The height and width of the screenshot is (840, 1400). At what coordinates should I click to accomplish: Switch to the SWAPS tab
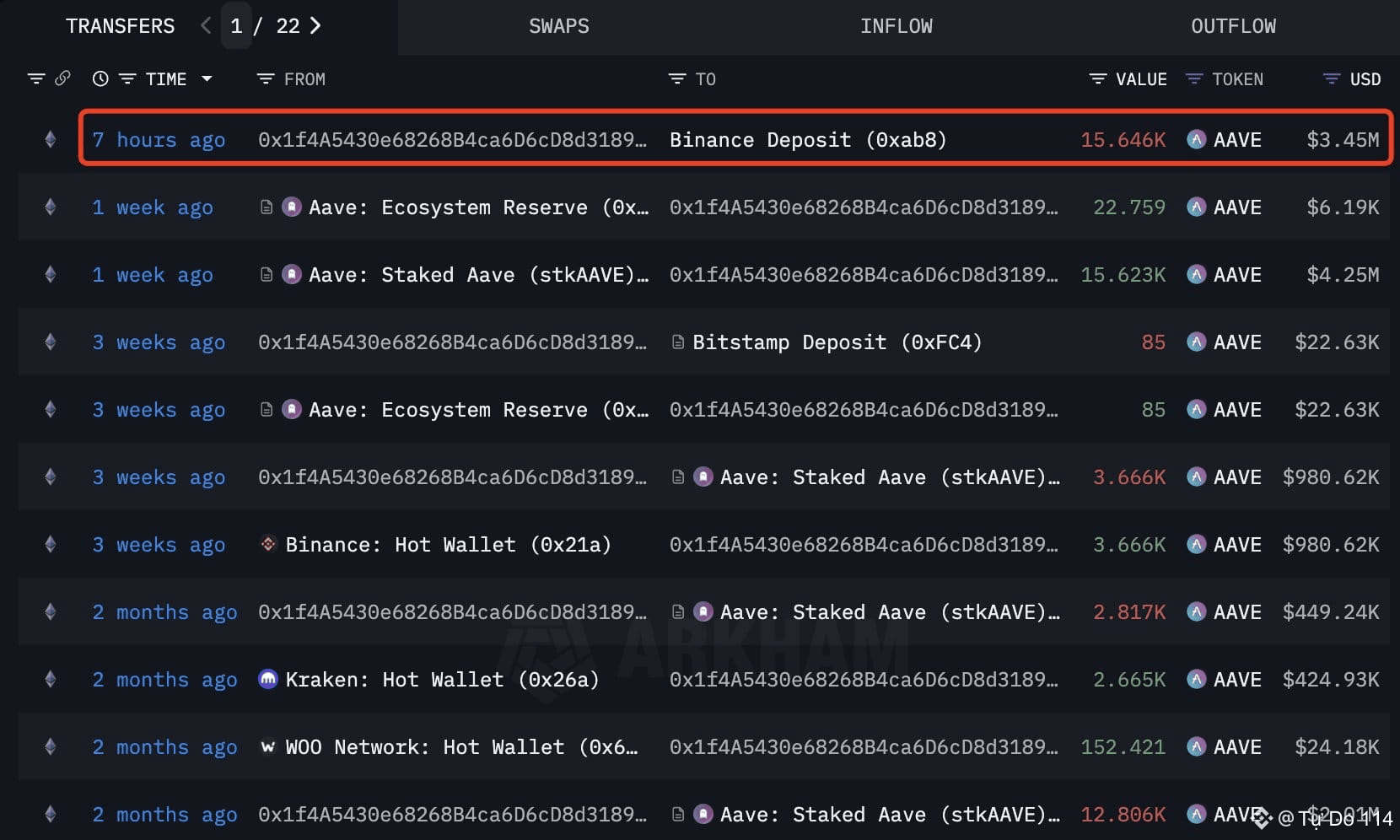tap(558, 26)
